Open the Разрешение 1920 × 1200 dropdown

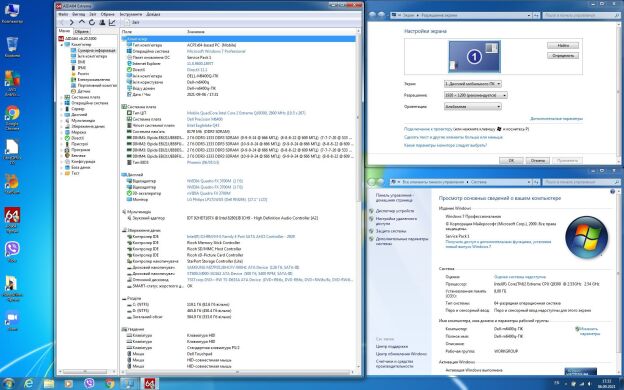[x=476, y=96]
